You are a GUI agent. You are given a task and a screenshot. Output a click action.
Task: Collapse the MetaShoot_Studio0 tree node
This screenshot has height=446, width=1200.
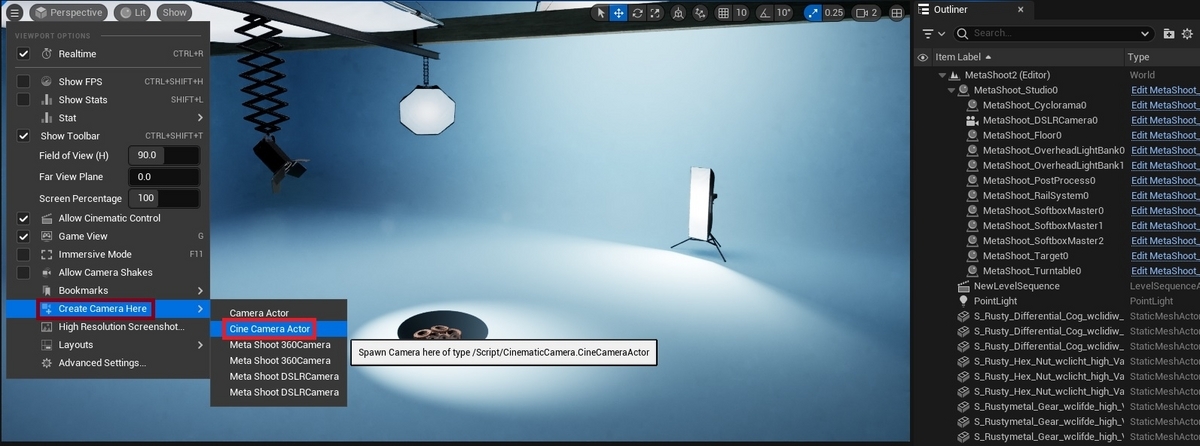pyautogui.click(x=950, y=90)
